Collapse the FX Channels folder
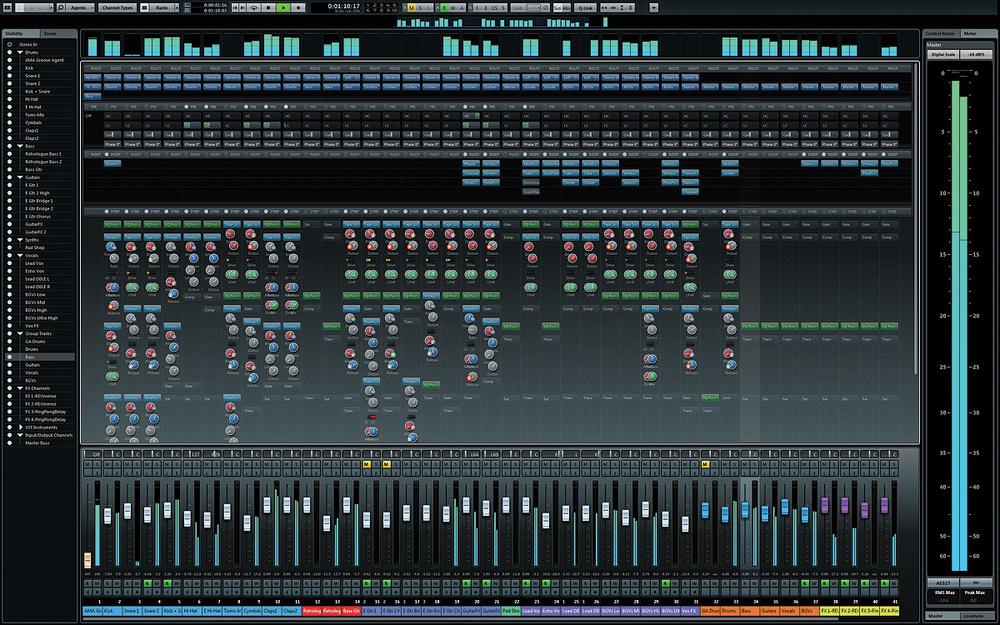 (20, 388)
